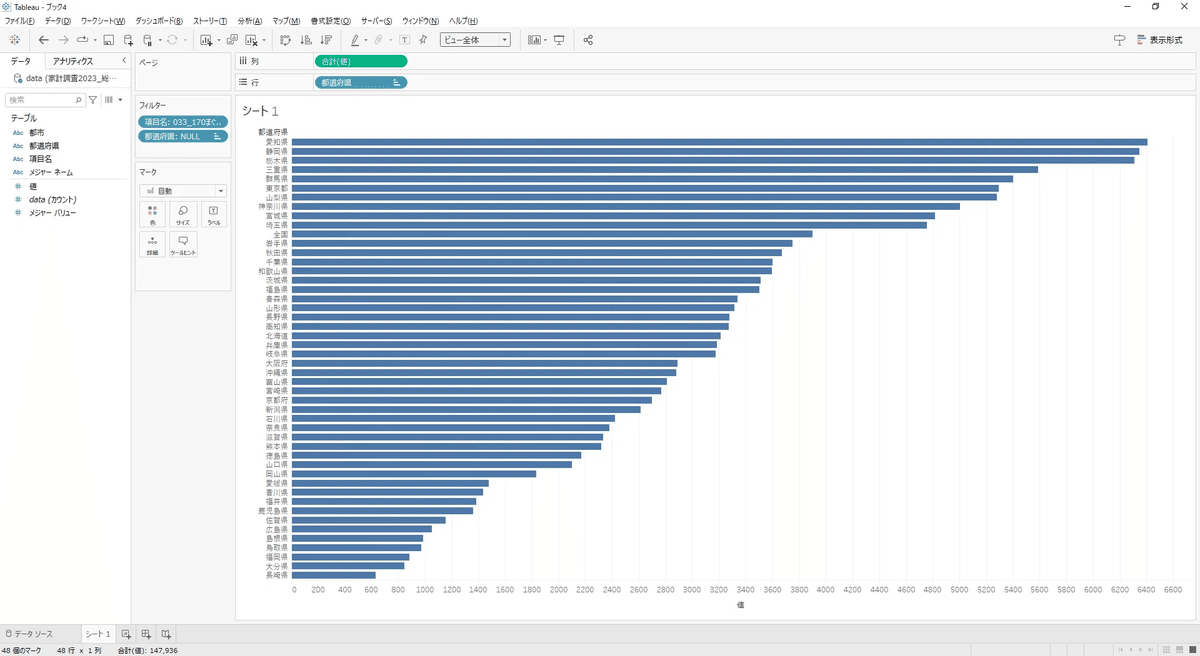Screen dimensions: 1200x656
Task: Open the presentation mode icon
Action: pyautogui.click(x=559, y=40)
